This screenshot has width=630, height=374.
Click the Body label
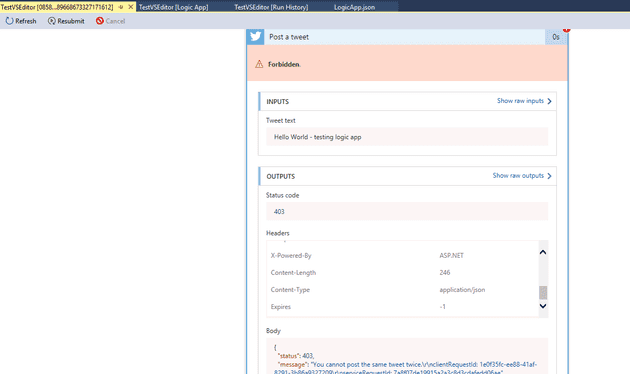(x=273, y=331)
